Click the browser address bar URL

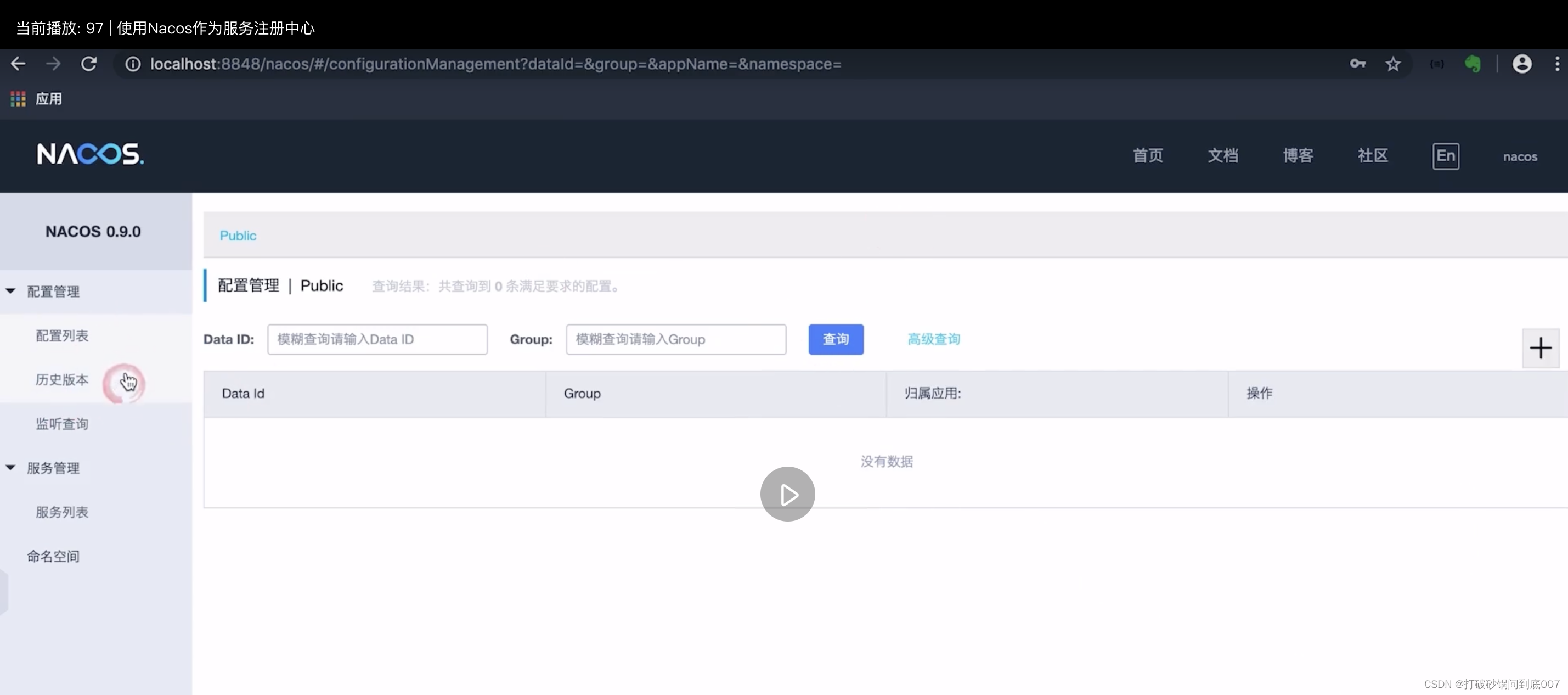495,64
